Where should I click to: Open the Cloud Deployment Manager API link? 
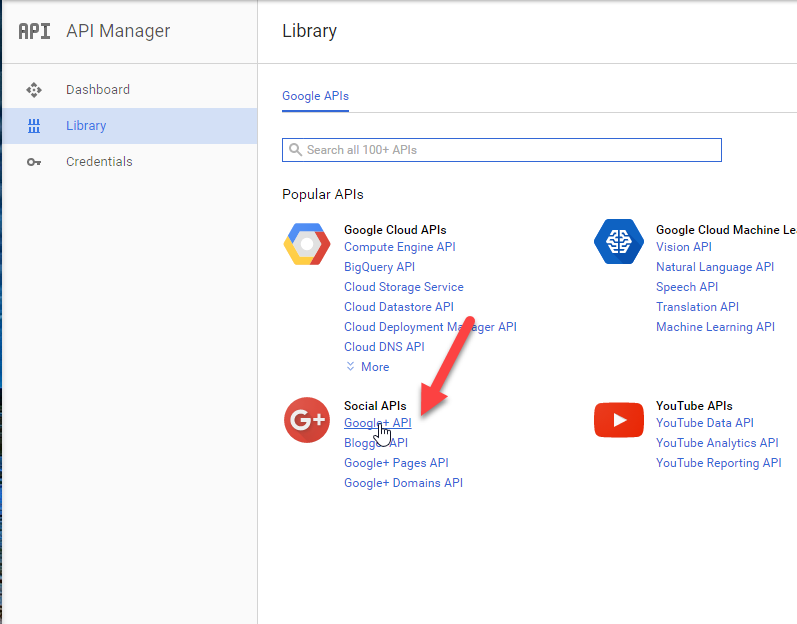(430, 327)
